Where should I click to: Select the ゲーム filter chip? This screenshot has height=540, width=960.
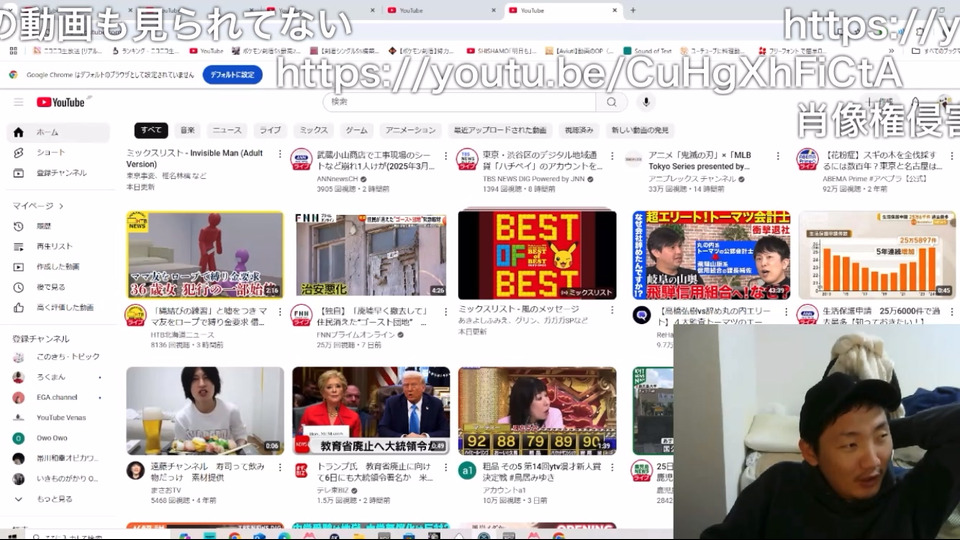click(356, 130)
